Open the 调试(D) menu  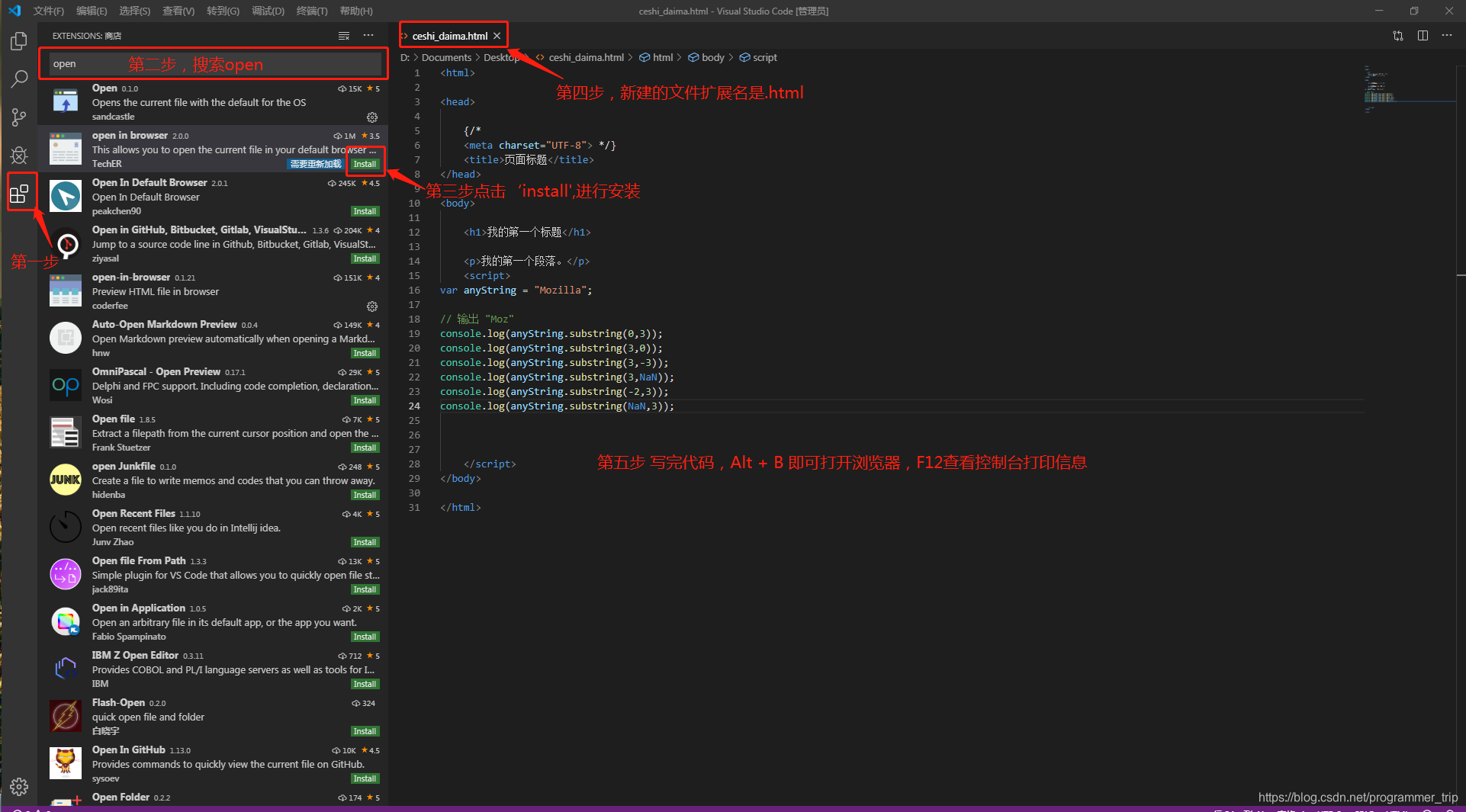click(x=268, y=11)
